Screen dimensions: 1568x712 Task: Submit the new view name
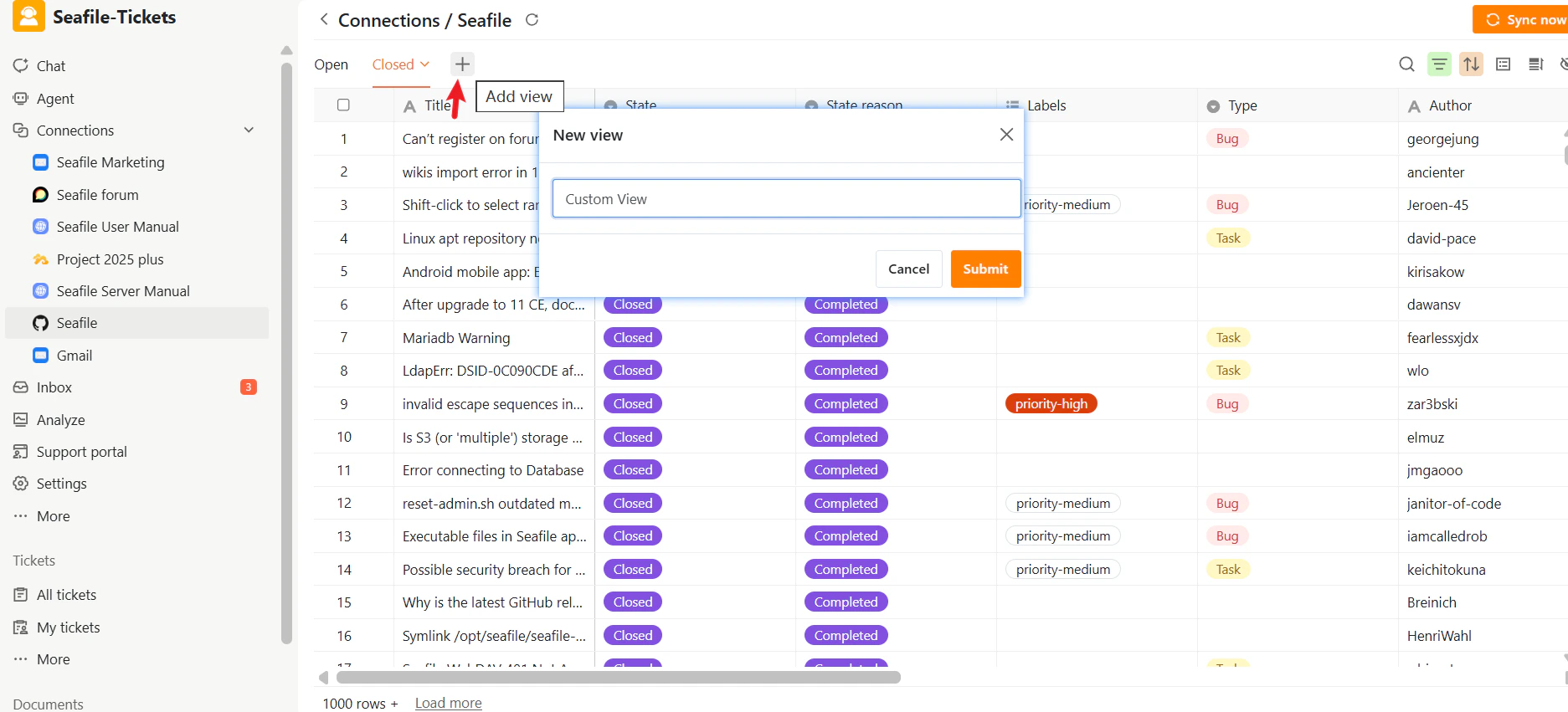point(985,269)
